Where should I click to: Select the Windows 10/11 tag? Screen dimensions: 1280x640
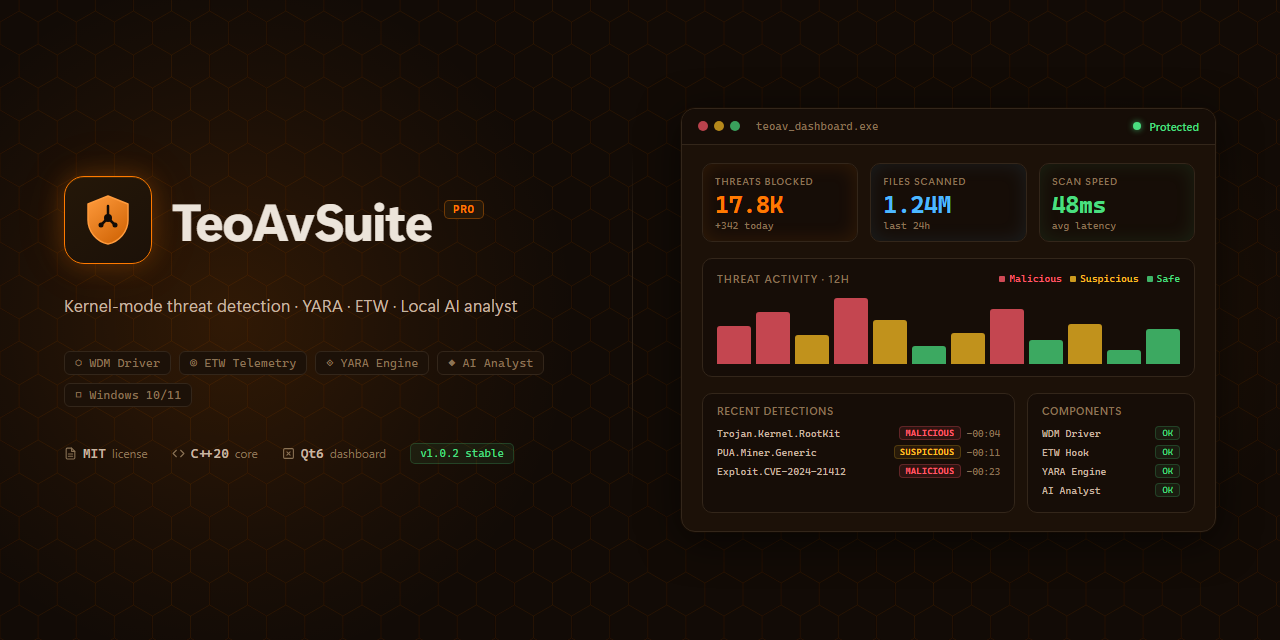click(128, 395)
